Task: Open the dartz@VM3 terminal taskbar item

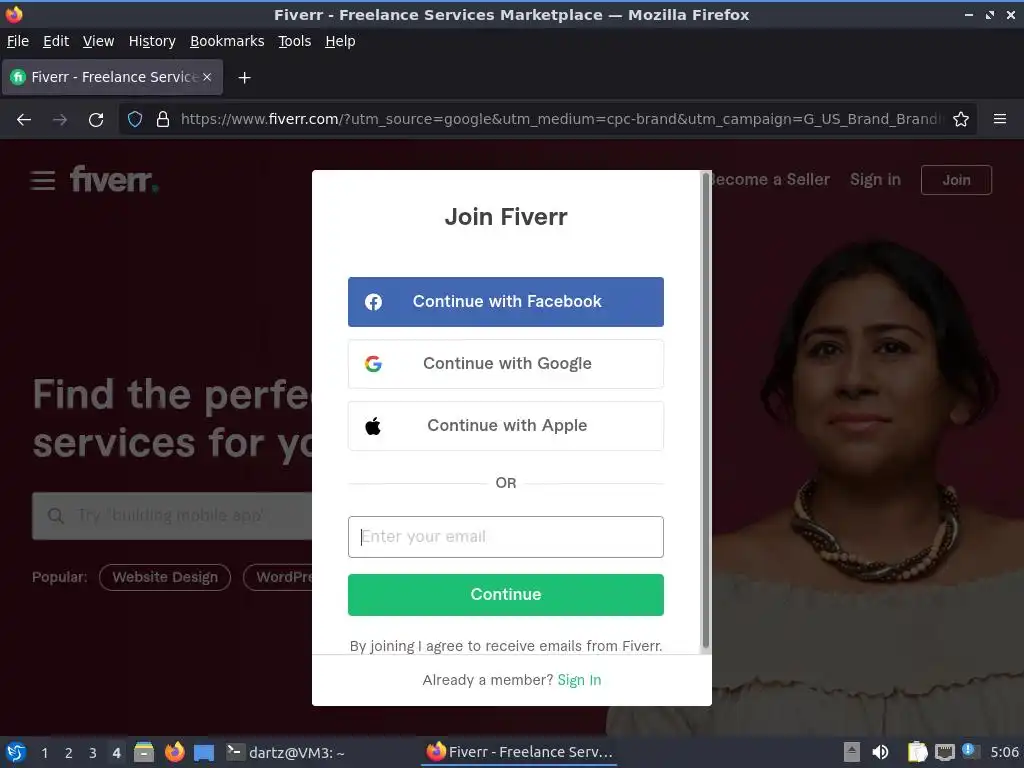Action: tap(285, 753)
